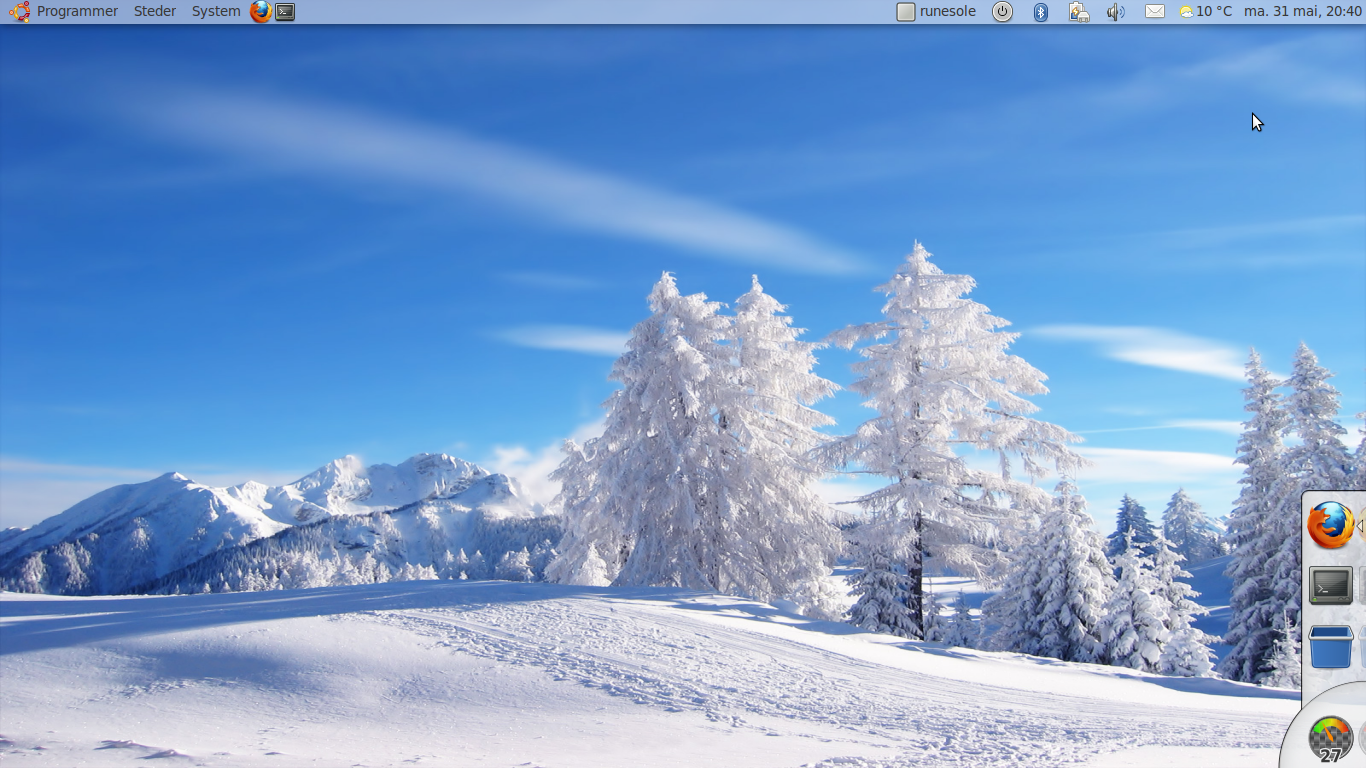Open the power/shutdown menu icon
Viewport: 1366px width, 768px height.
tap(1002, 12)
